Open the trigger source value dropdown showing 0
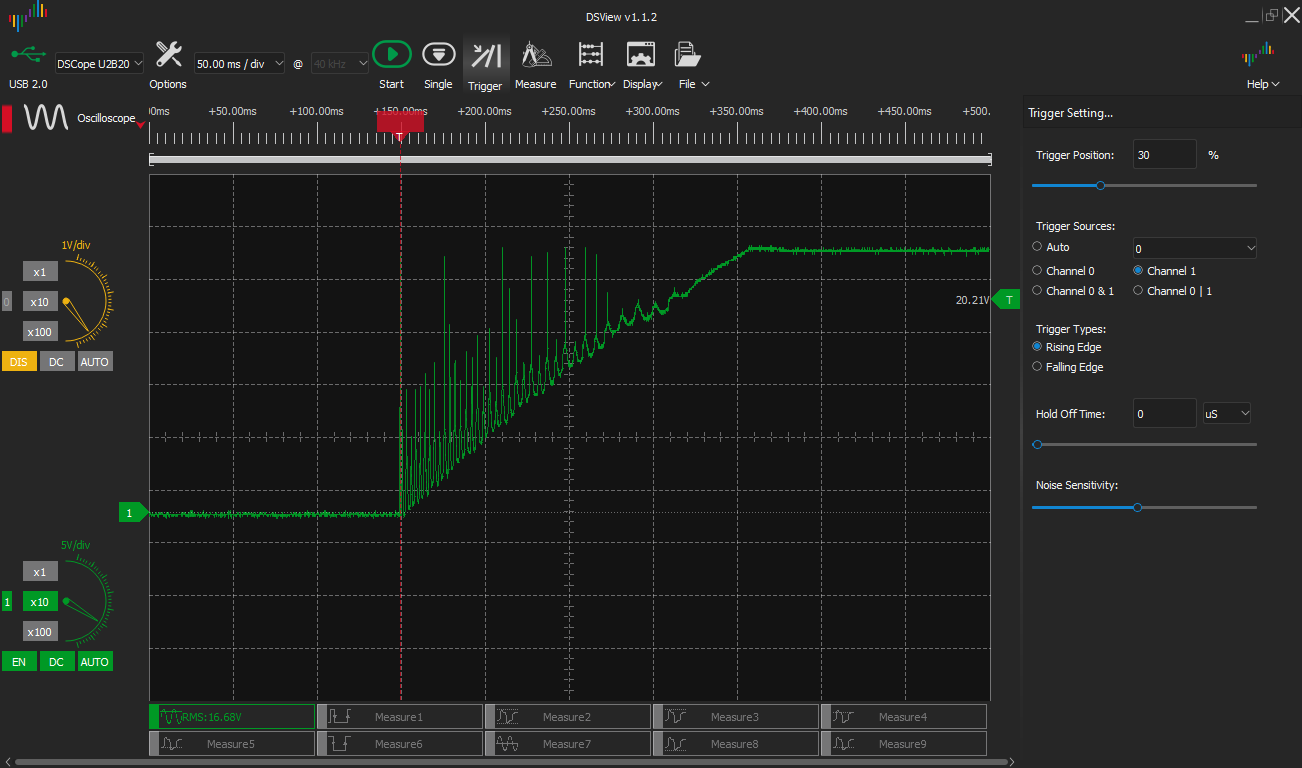This screenshot has height=768, width=1302. tap(1194, 248)
